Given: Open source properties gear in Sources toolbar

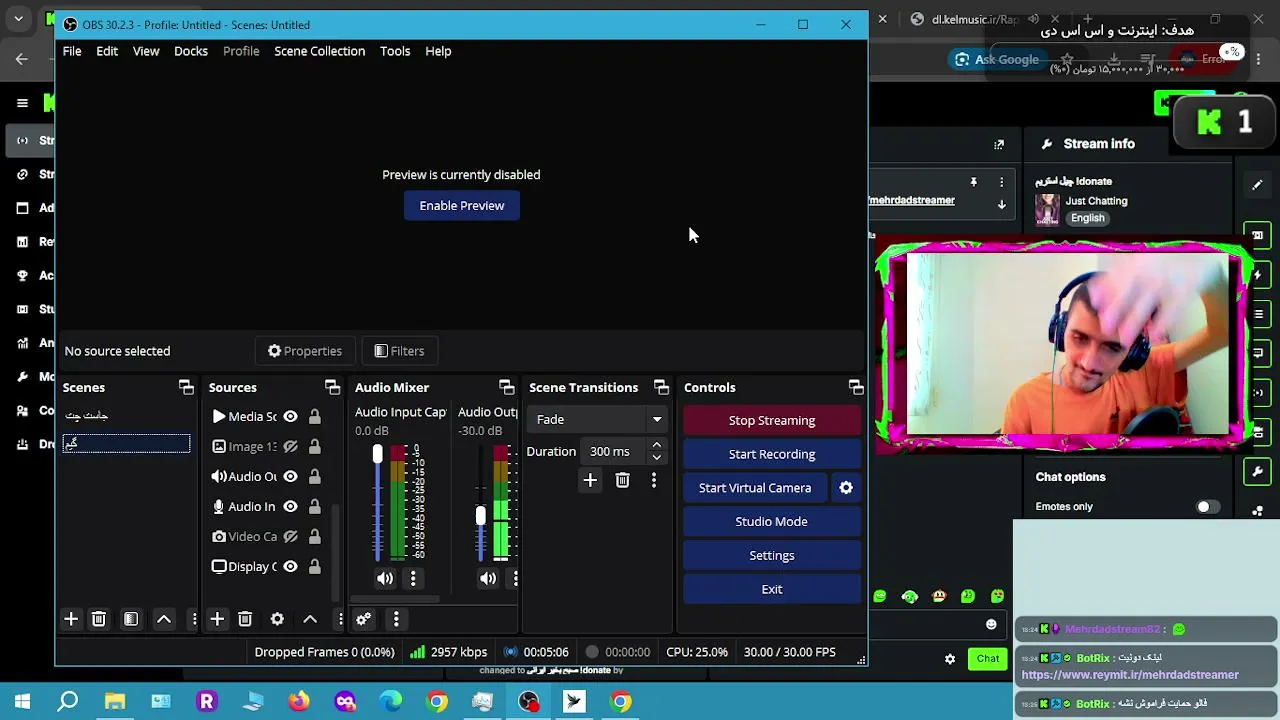Looking at the screenshot, I should [x=277, y=619].
